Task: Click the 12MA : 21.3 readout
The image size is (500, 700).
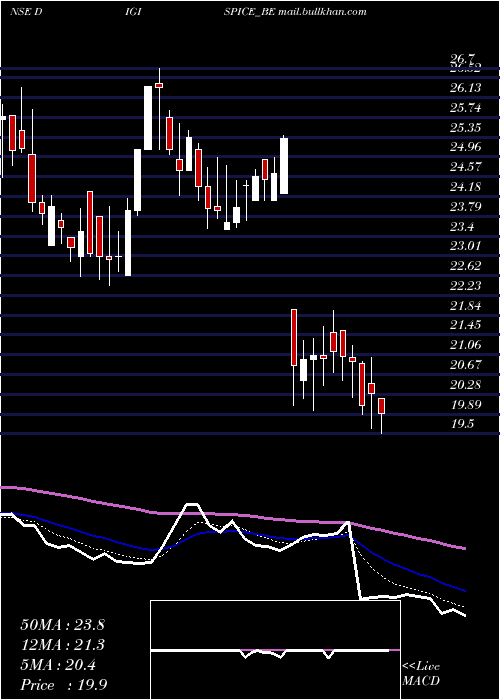Action: click(x=62, y=645)
